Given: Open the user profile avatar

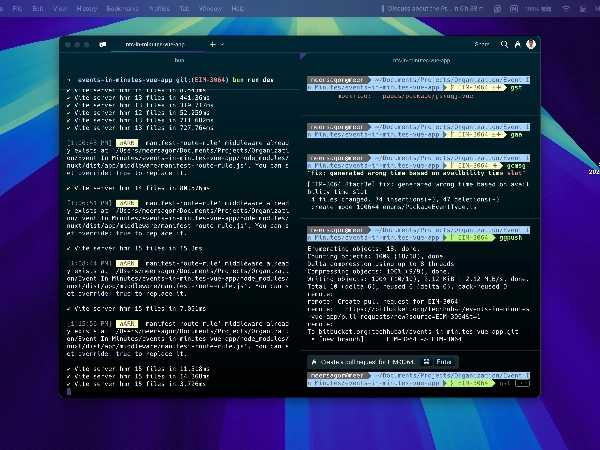Looking at the screenshot, I should [x=531, y=44].
